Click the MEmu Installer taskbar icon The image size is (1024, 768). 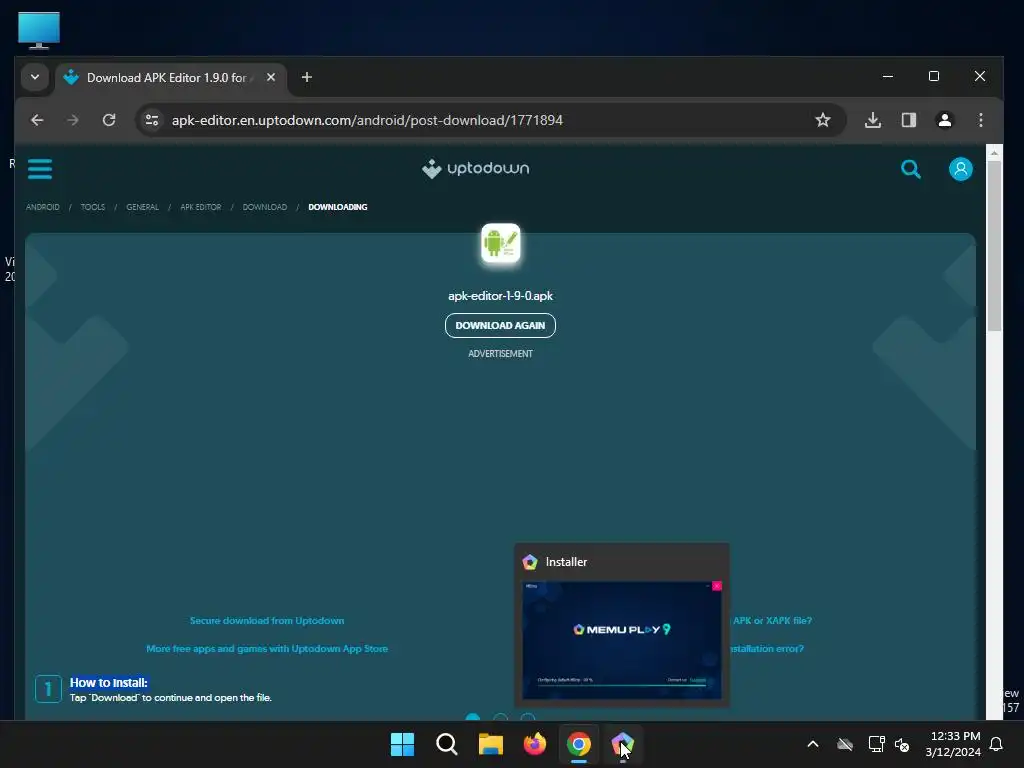622,744
